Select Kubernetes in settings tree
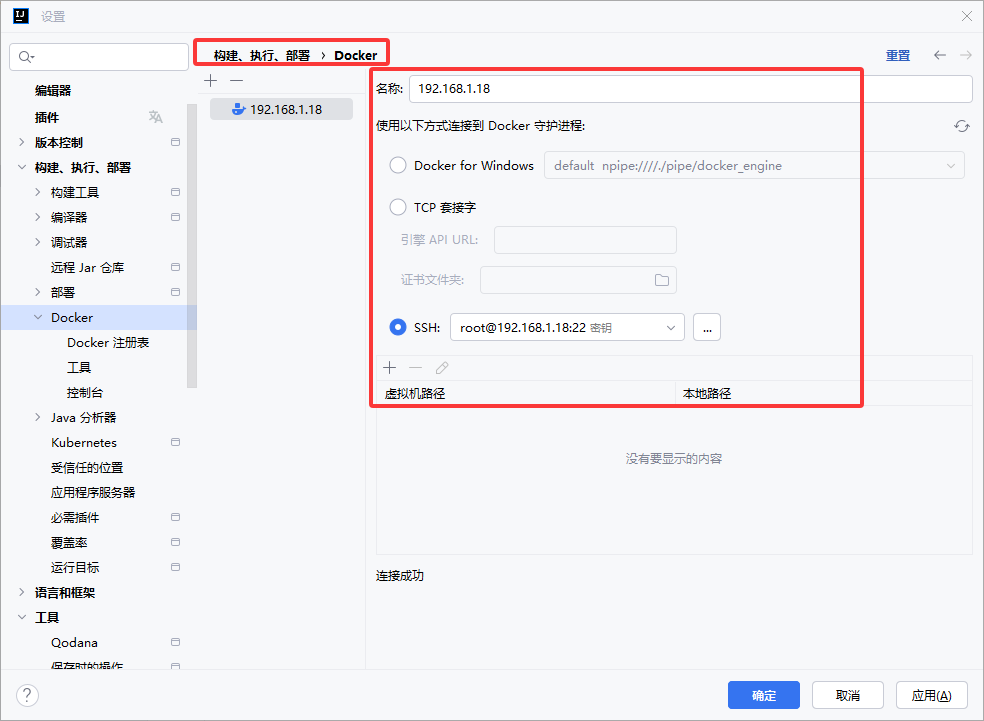This screenshot has width=984, height=721. pyautogui.click(x=84, y=442)
